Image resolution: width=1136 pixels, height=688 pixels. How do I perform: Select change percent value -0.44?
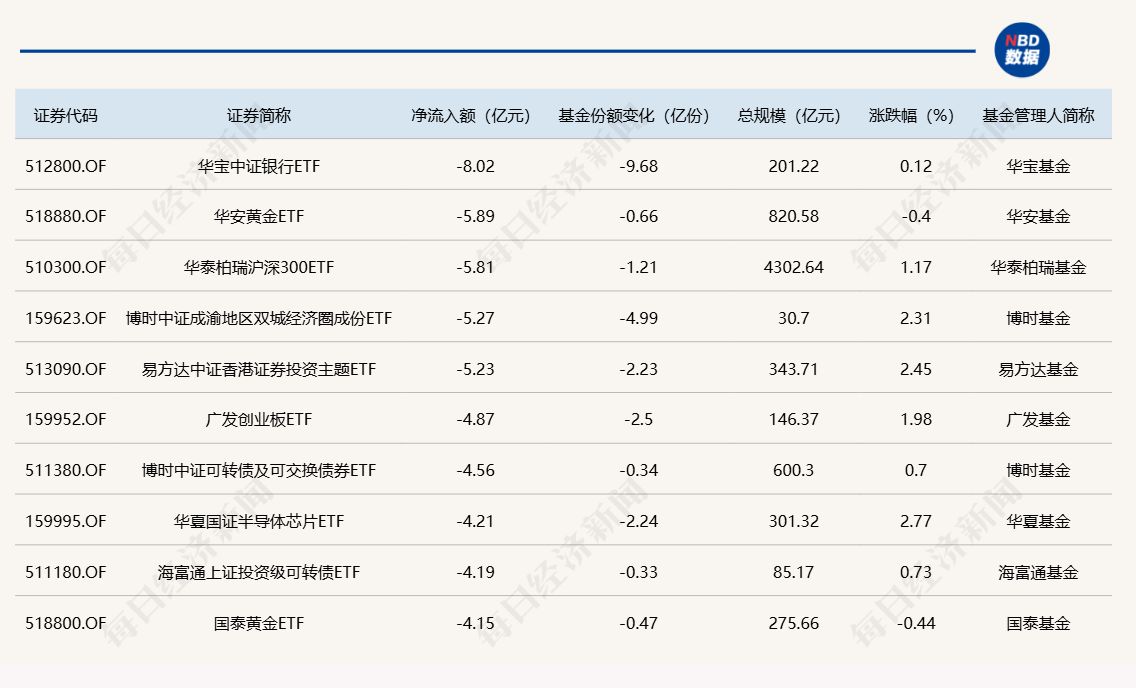coord(916,623)
